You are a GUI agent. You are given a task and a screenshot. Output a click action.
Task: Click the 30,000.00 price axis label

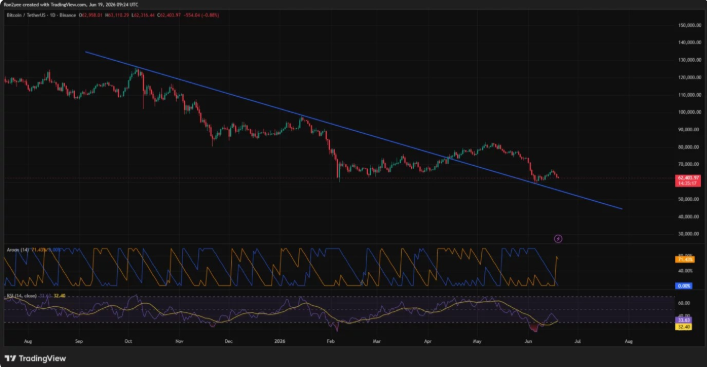(689, 234)
